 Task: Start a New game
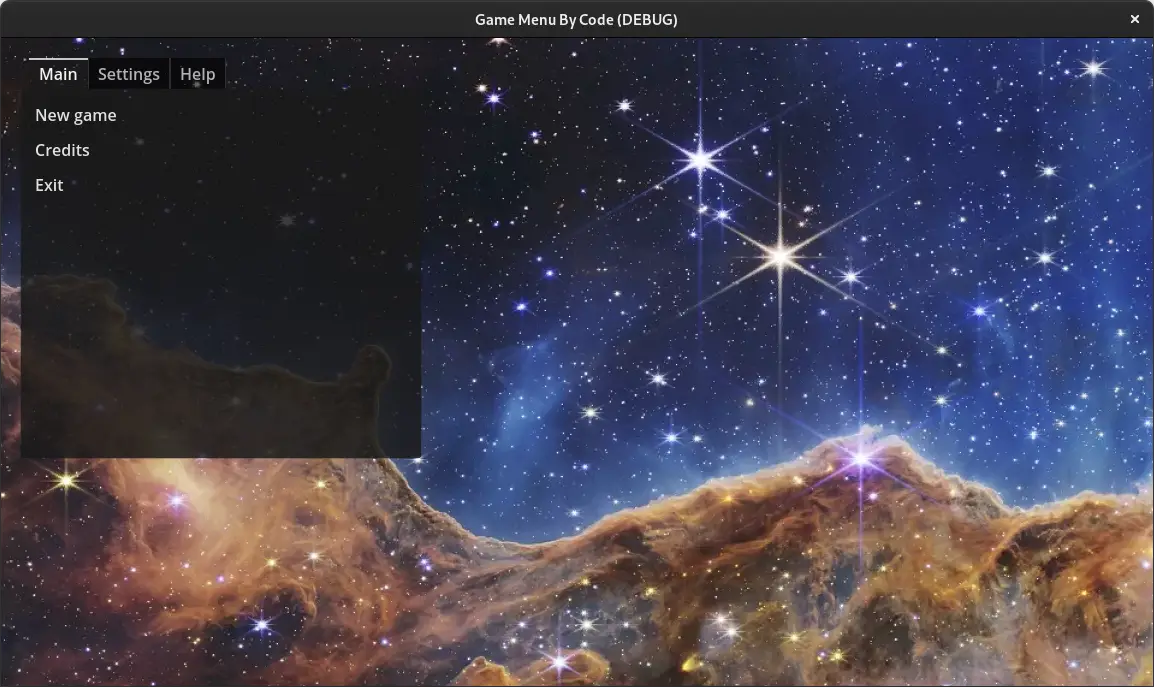click(x=76, y=116)
